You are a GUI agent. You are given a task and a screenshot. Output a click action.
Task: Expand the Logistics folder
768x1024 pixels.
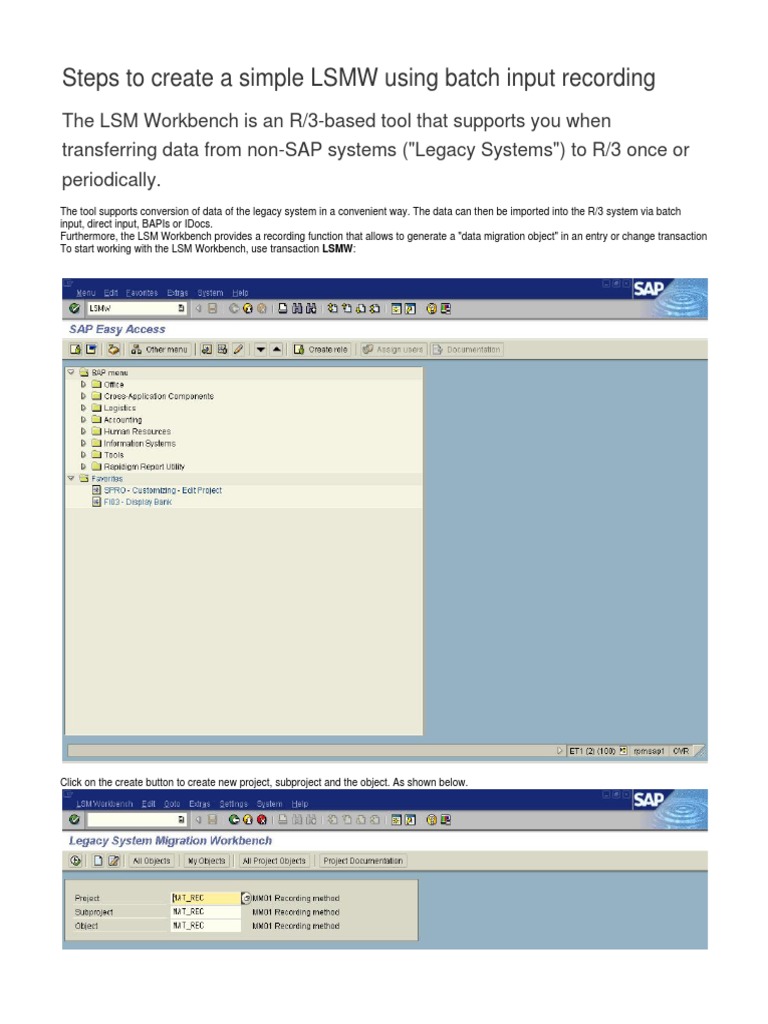tap(84, 408)
